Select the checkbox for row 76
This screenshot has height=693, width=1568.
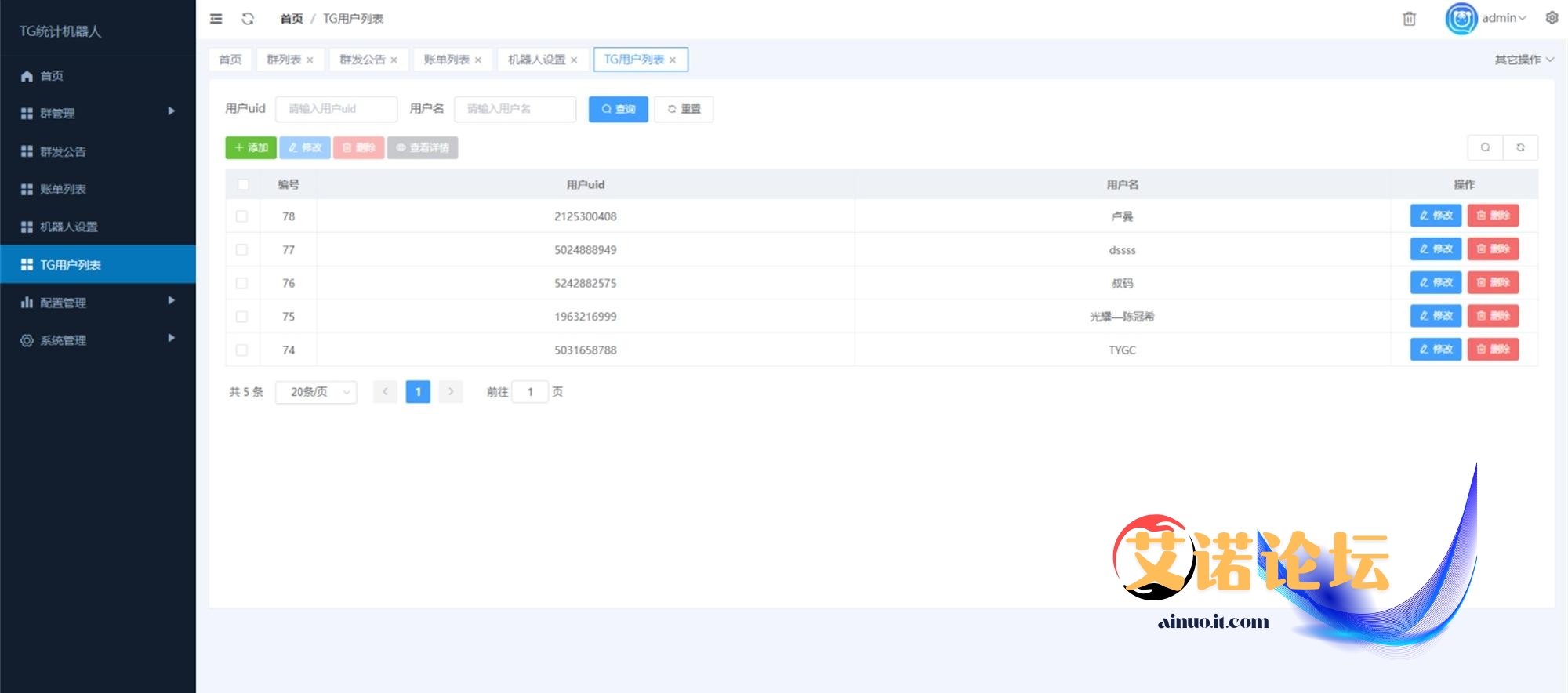tap(242, 283)
